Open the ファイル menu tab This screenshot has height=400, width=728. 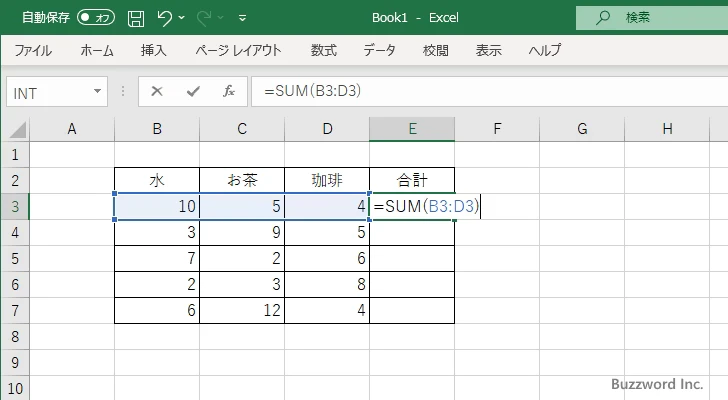33,50
